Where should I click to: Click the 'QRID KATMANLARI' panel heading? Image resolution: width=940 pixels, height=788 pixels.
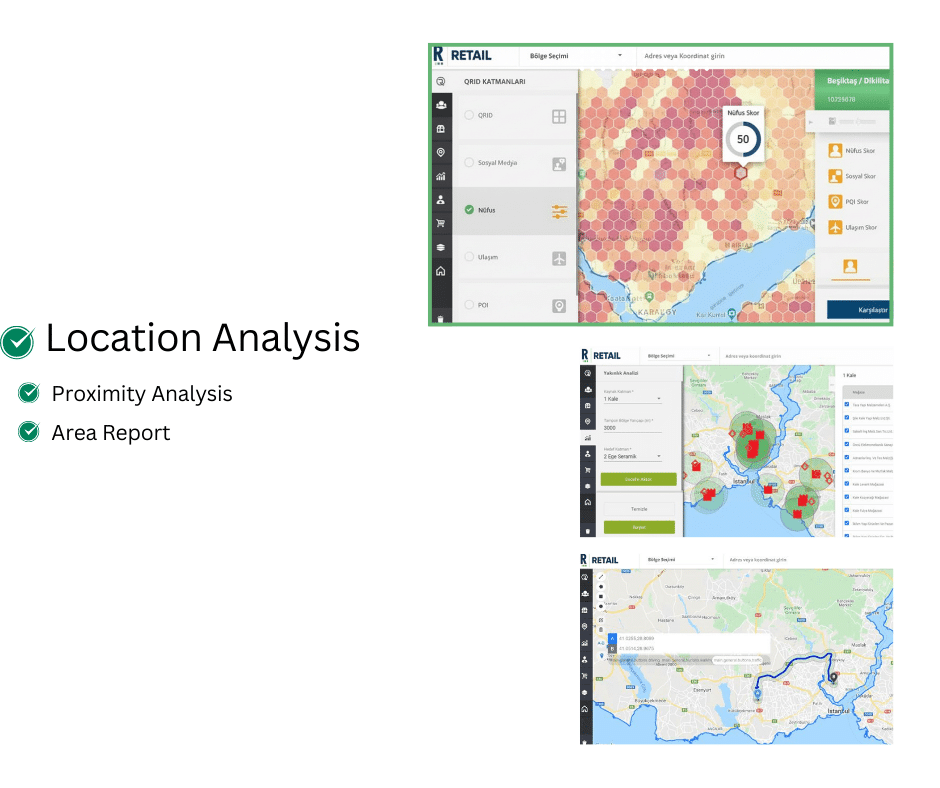[495, 82]
